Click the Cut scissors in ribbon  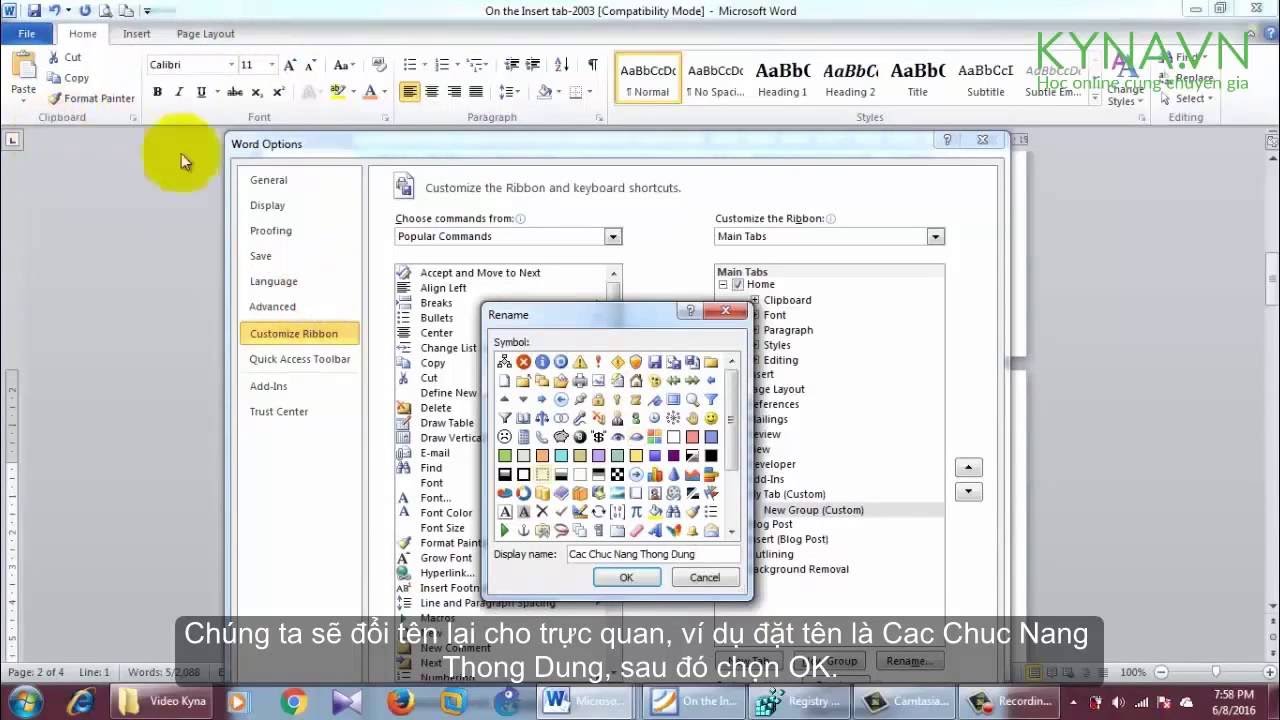pyautogui.click(x=52, y=57)
